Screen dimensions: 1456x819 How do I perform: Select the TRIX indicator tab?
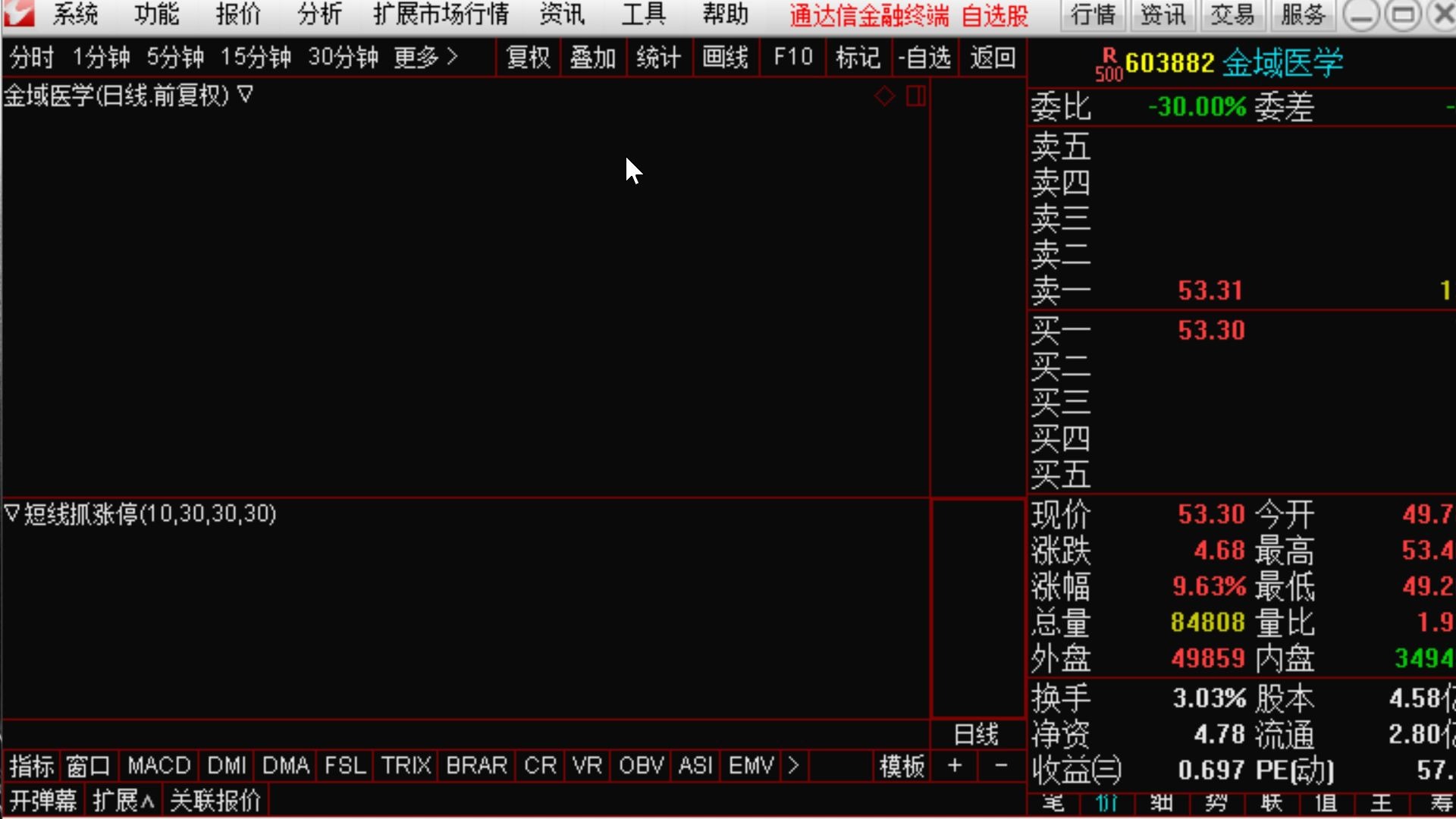tap(406, 766)
